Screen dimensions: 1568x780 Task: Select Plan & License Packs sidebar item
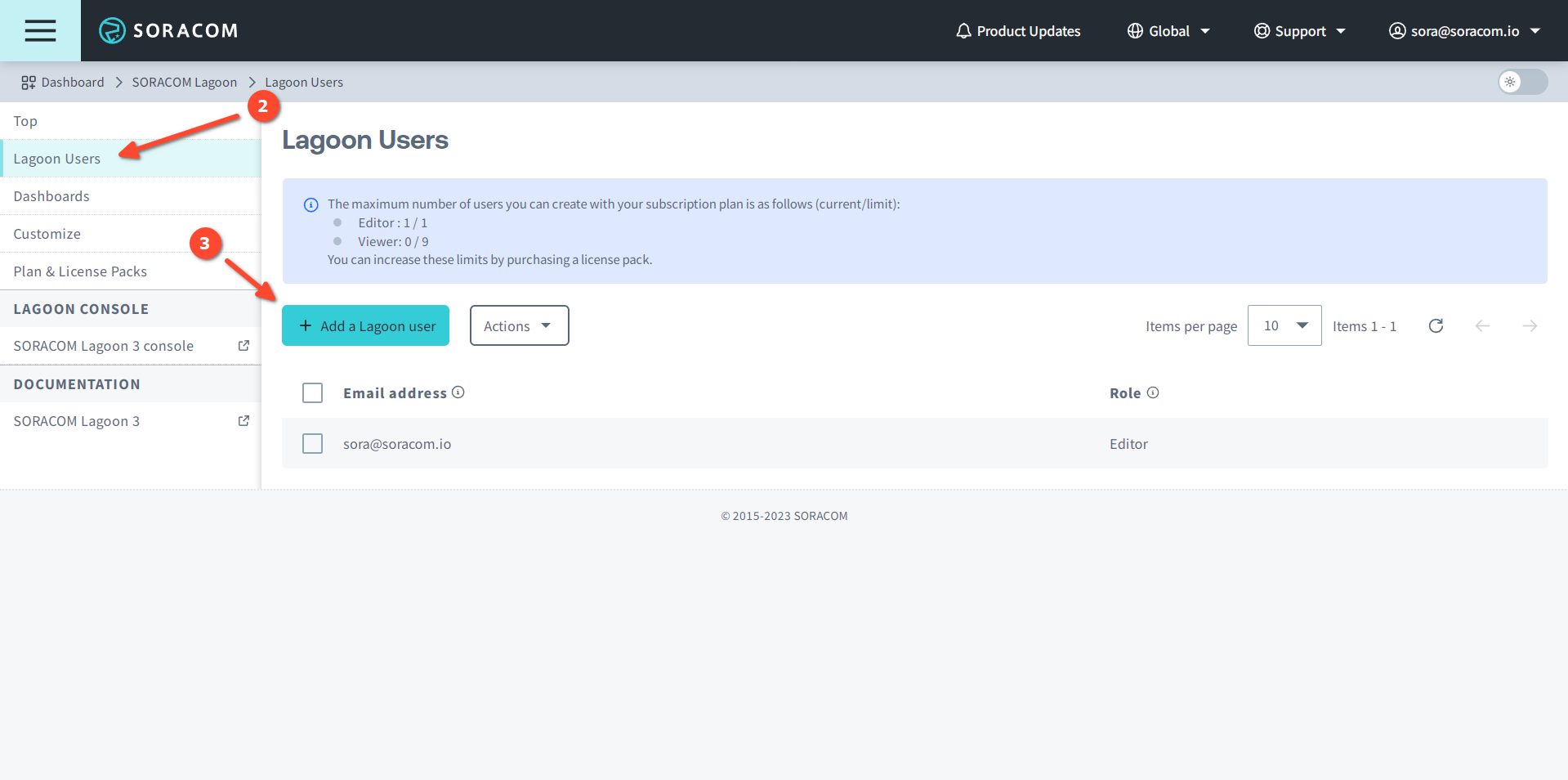point(80,271)
